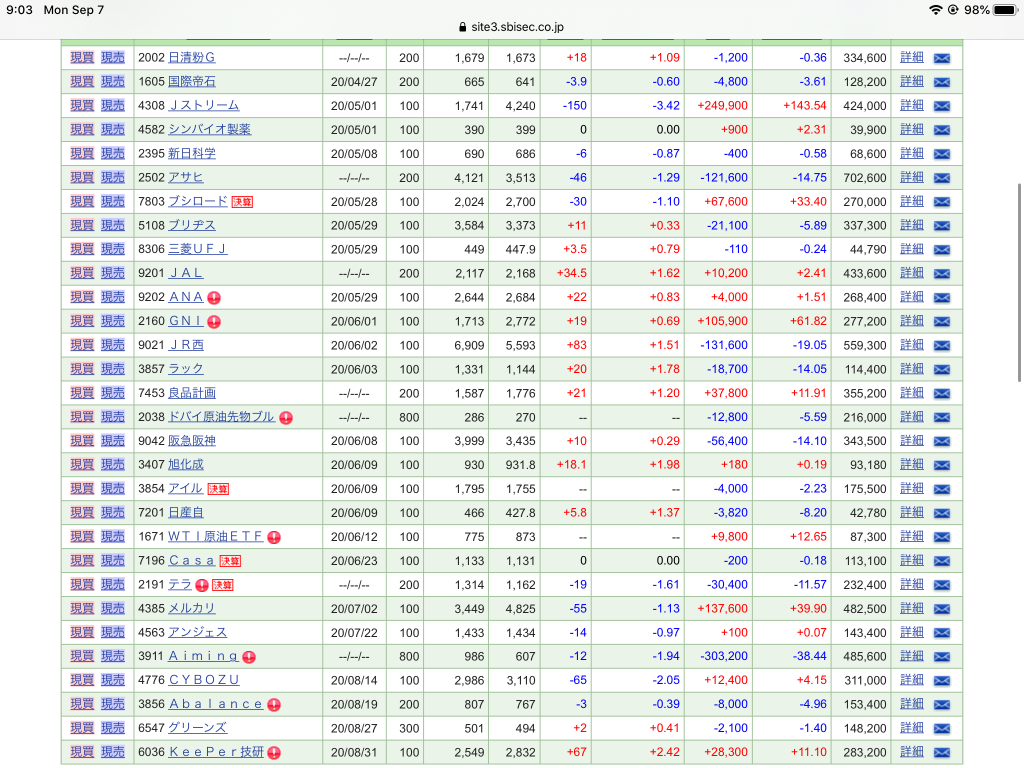The image size is (1024, 768).
Task: Click mail icon in the ブシロード row
Action: (941, 202)
